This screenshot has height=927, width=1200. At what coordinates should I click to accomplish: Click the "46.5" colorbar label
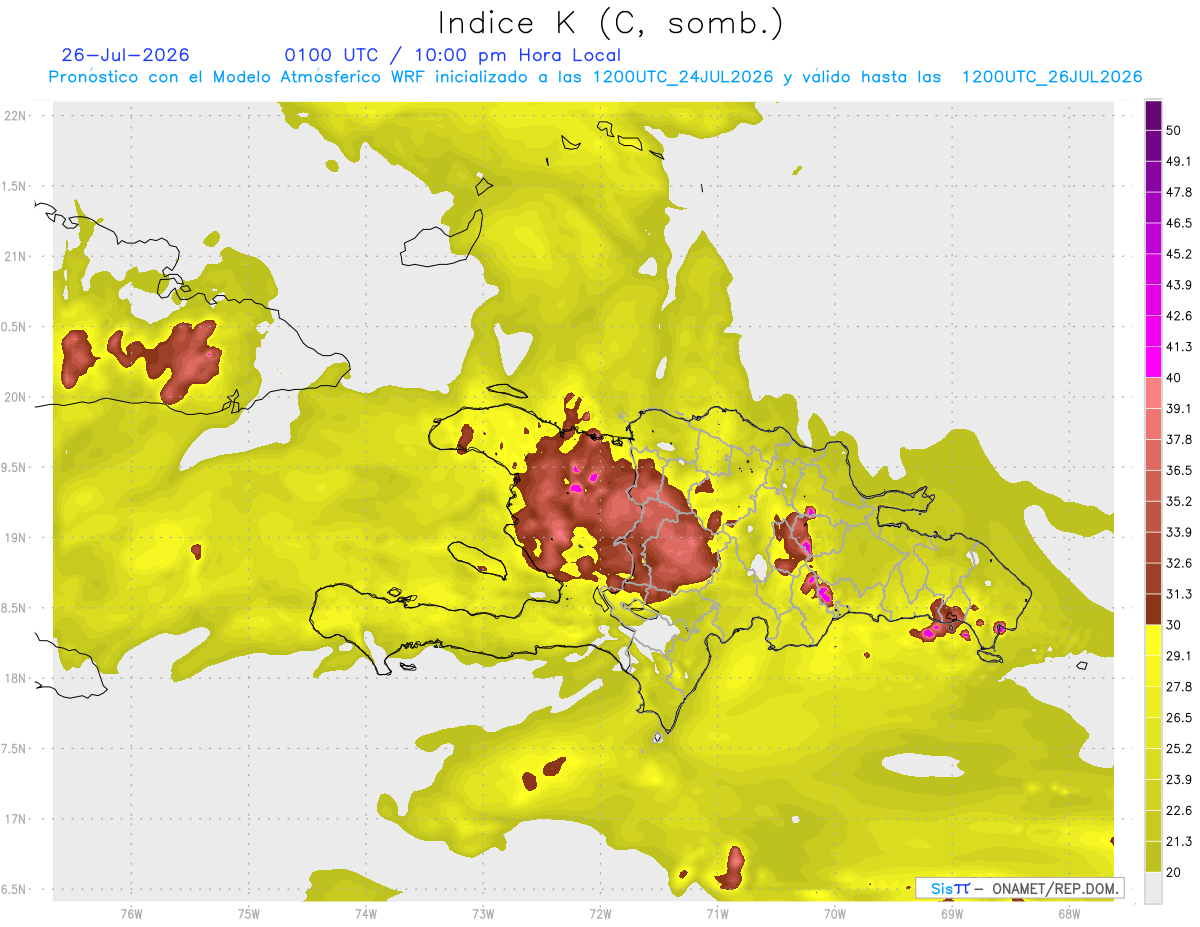click(1179, 224)
